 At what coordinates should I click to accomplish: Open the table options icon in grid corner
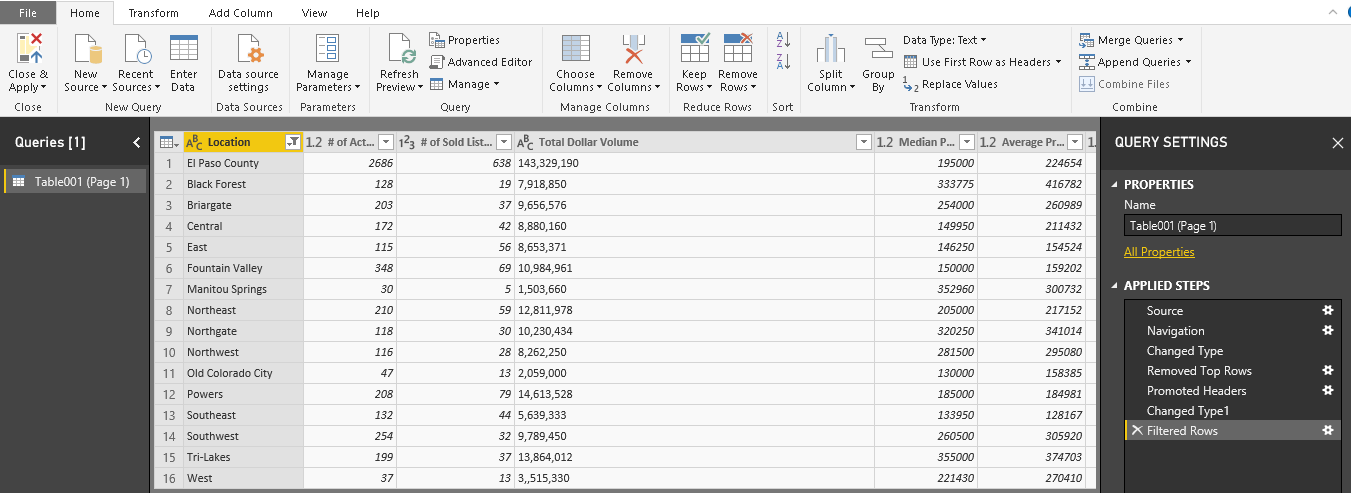pyautogui.click(x=168, y=142)
